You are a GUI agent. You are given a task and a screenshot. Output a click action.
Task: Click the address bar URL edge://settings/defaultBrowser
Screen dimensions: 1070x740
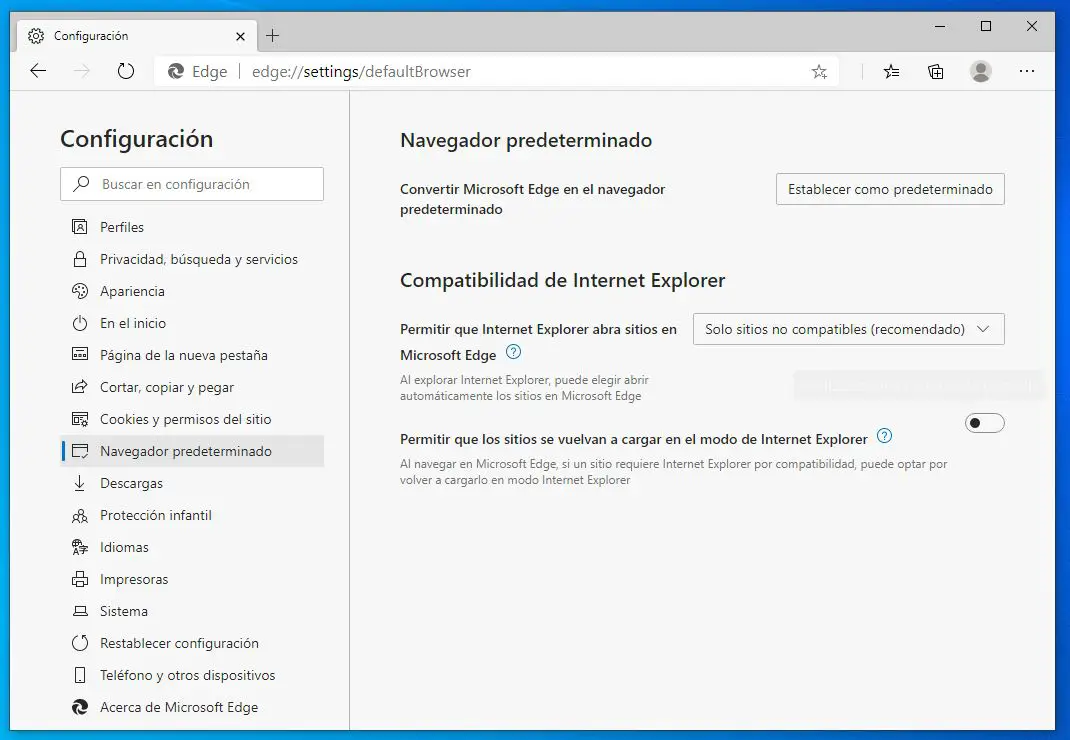pos(361,72)
